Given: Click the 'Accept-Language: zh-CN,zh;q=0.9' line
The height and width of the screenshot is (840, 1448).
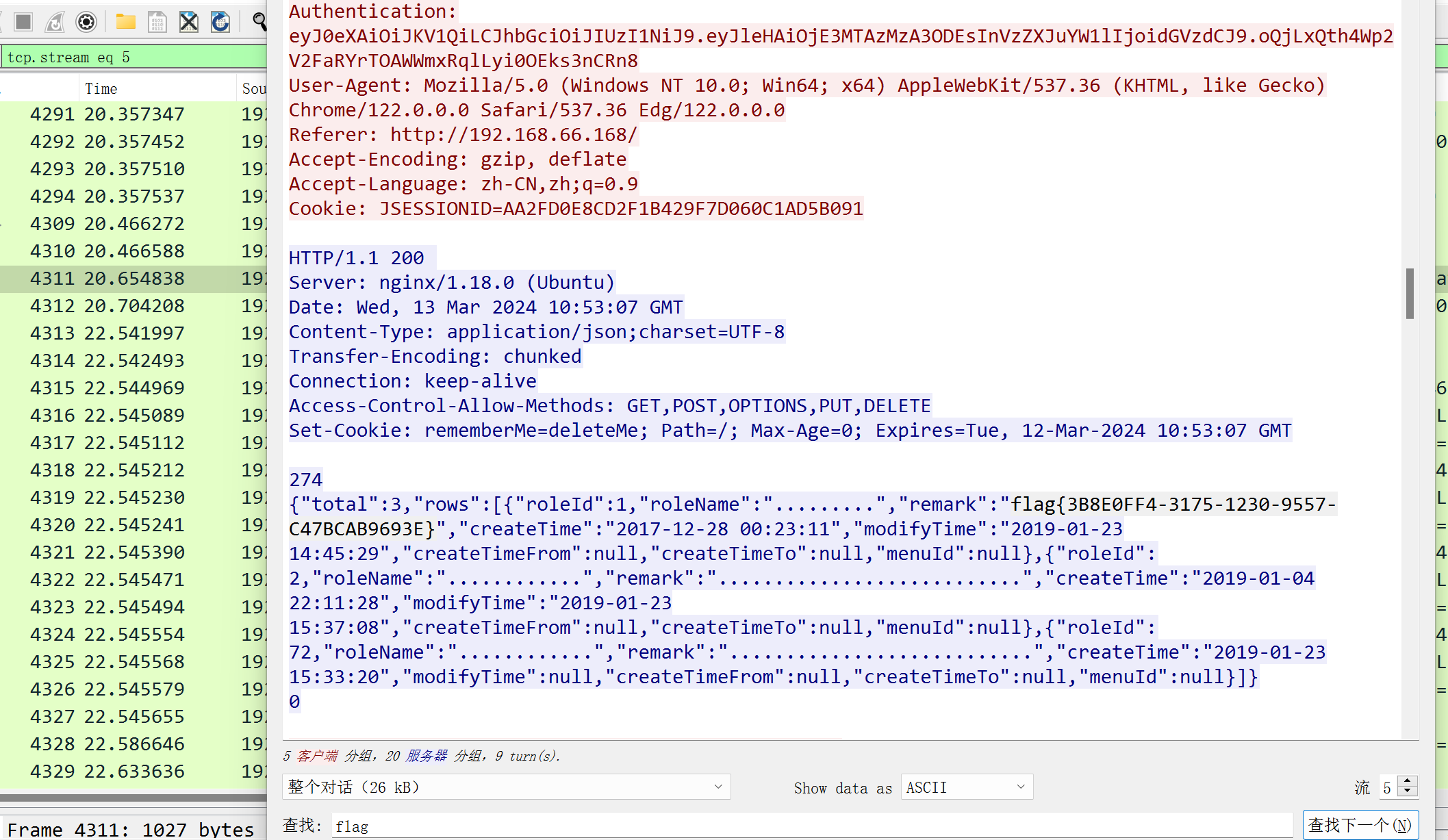Looking at the screenshot, I should click(463, 184).
